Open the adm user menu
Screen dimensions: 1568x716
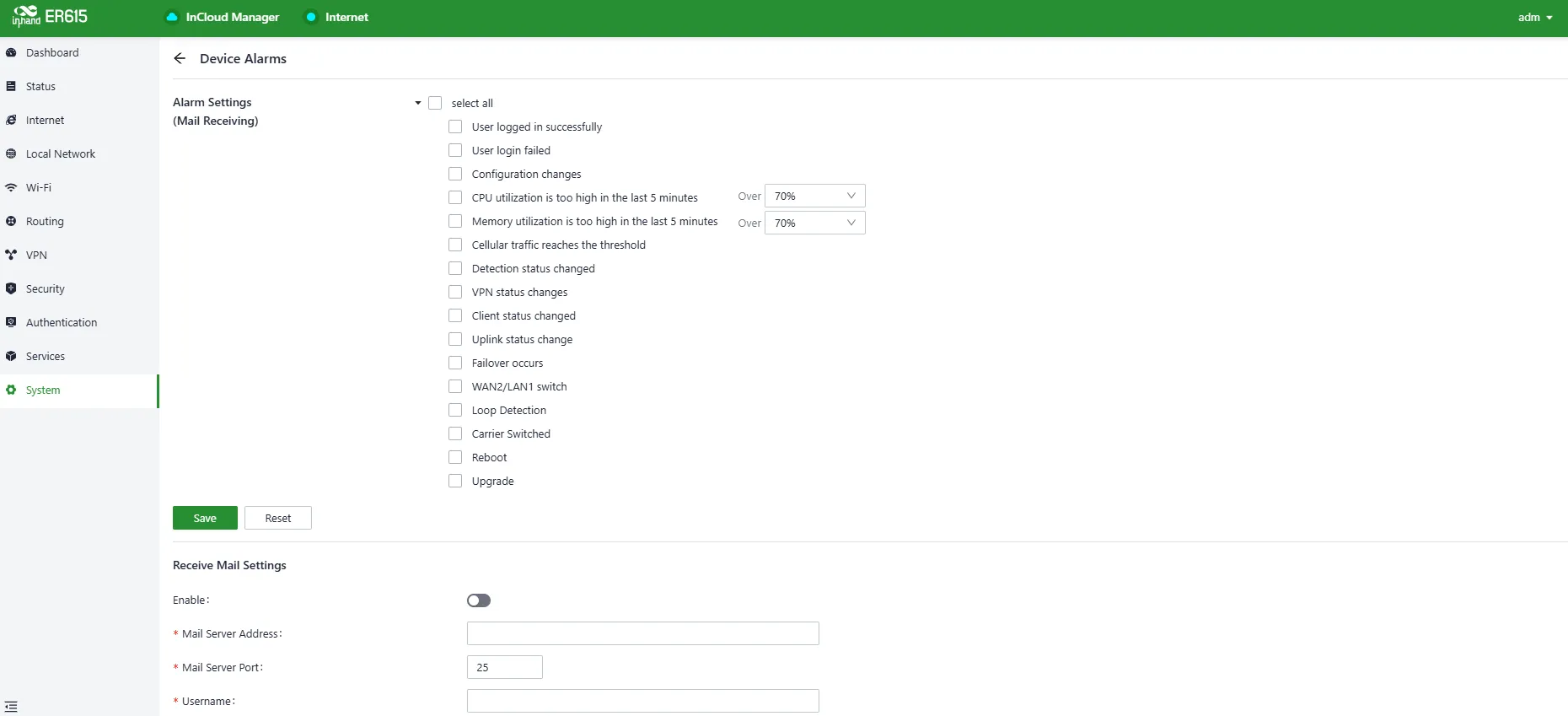1535,17
